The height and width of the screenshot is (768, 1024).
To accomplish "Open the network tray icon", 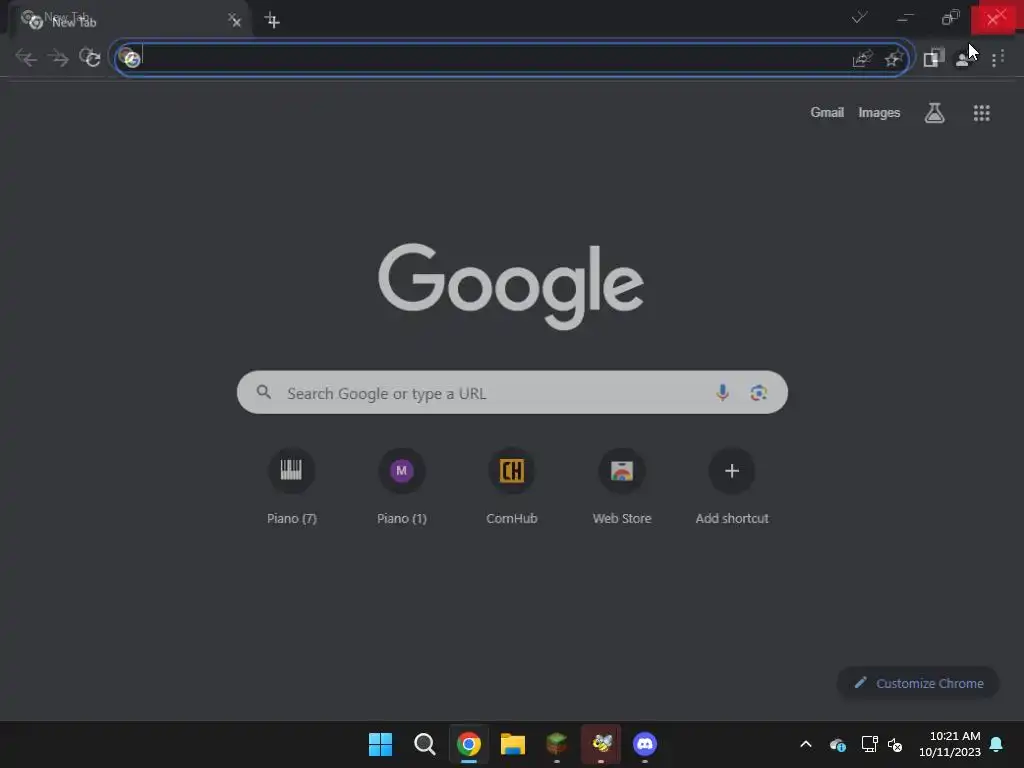I will tap(869, 744).
